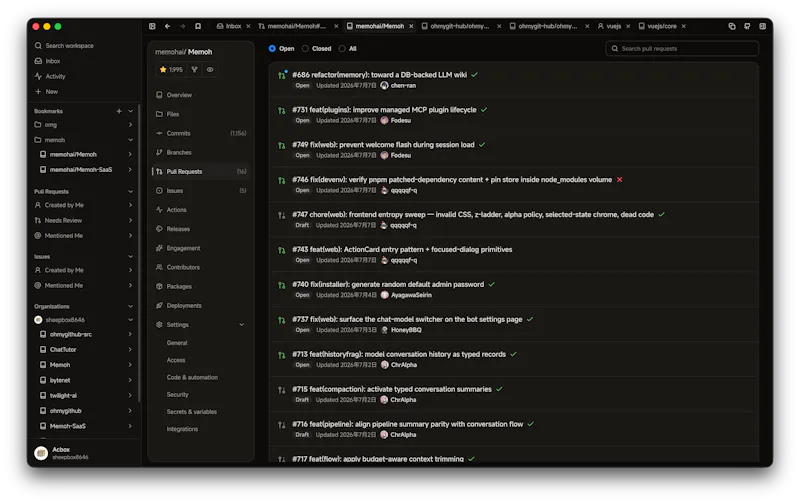This screenshot has height=503, width=800.
Task: Open Secrets & variables settings
Action: pos(191,412)
